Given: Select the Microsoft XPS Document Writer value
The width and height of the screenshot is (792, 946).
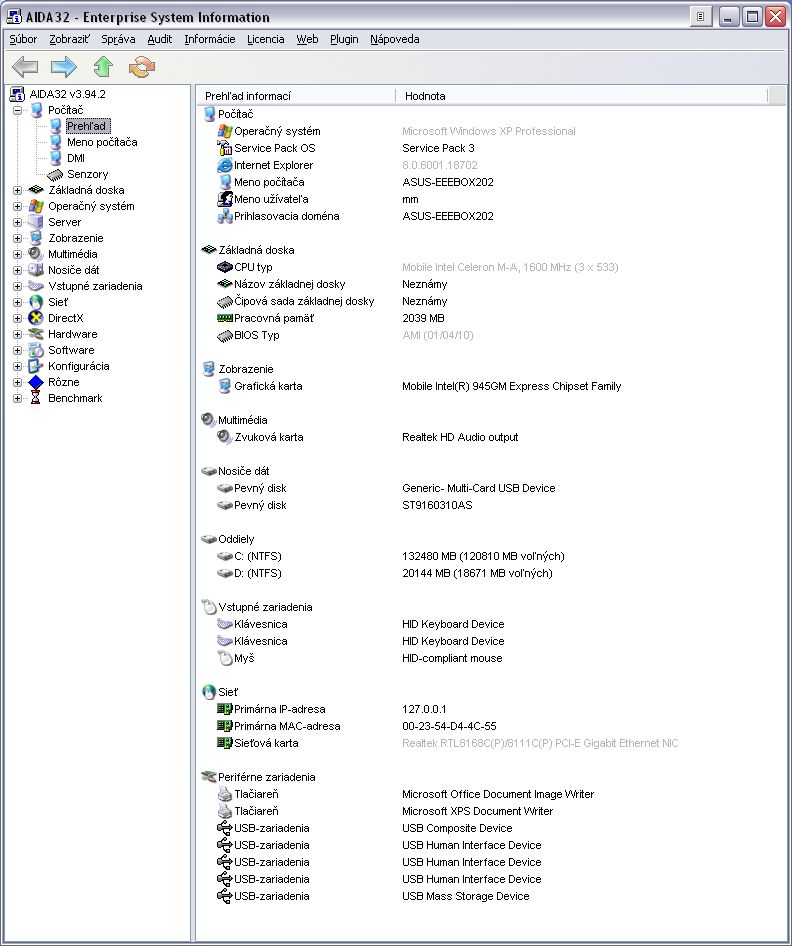Looking at the screenshot, I should [x=477, y=811].
